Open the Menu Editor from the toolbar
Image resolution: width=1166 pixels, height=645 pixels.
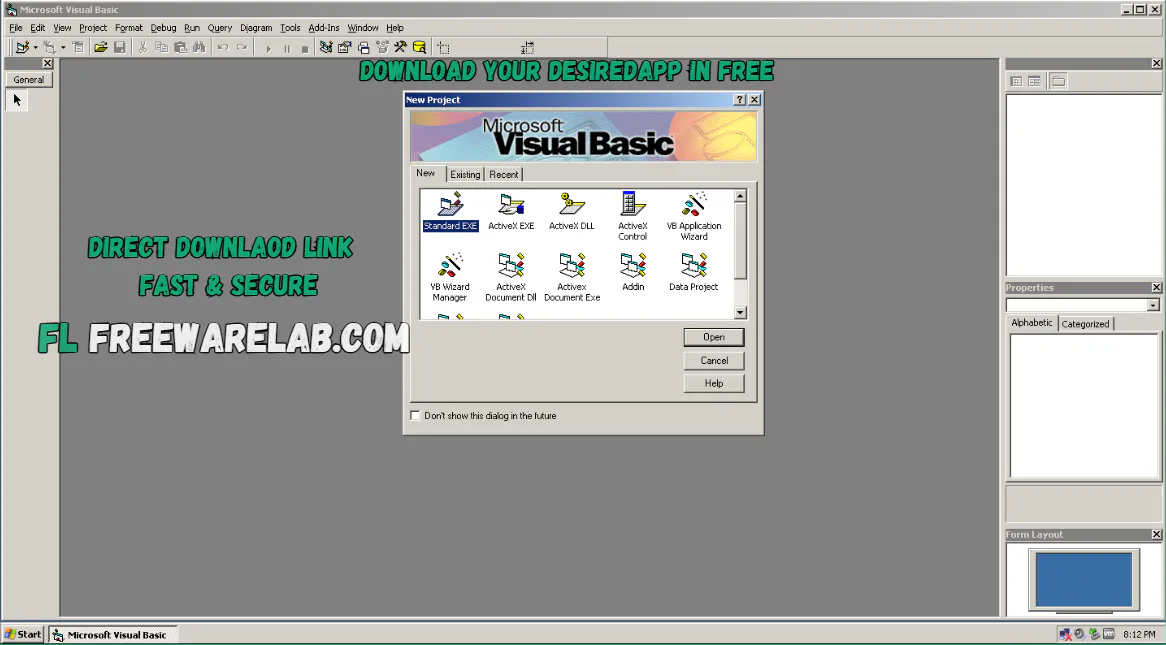(x=78, y=46)
